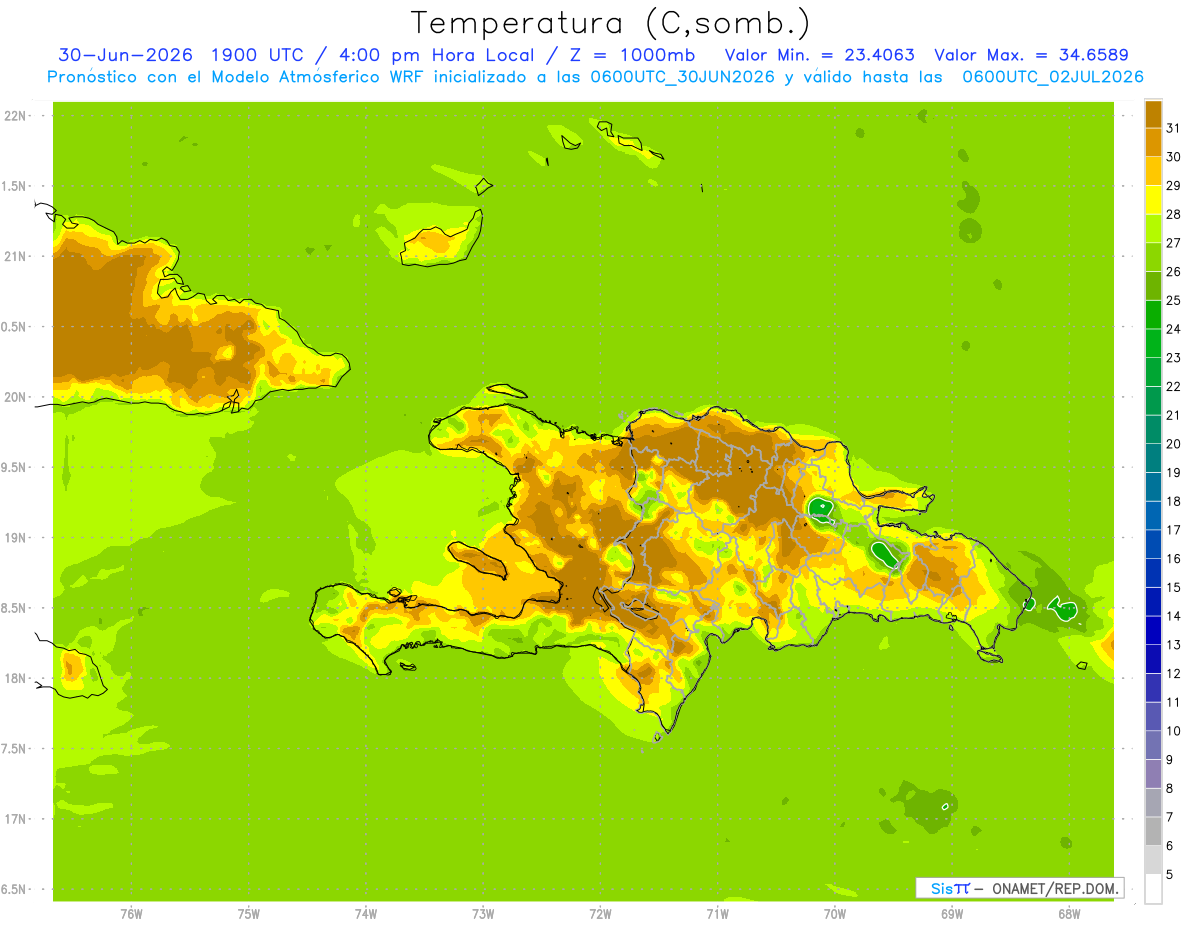Click longitude label "71W" on bottom axis
Image resolution: width=1200 pixels, height=927 pixels.
[x=717, y=914]
